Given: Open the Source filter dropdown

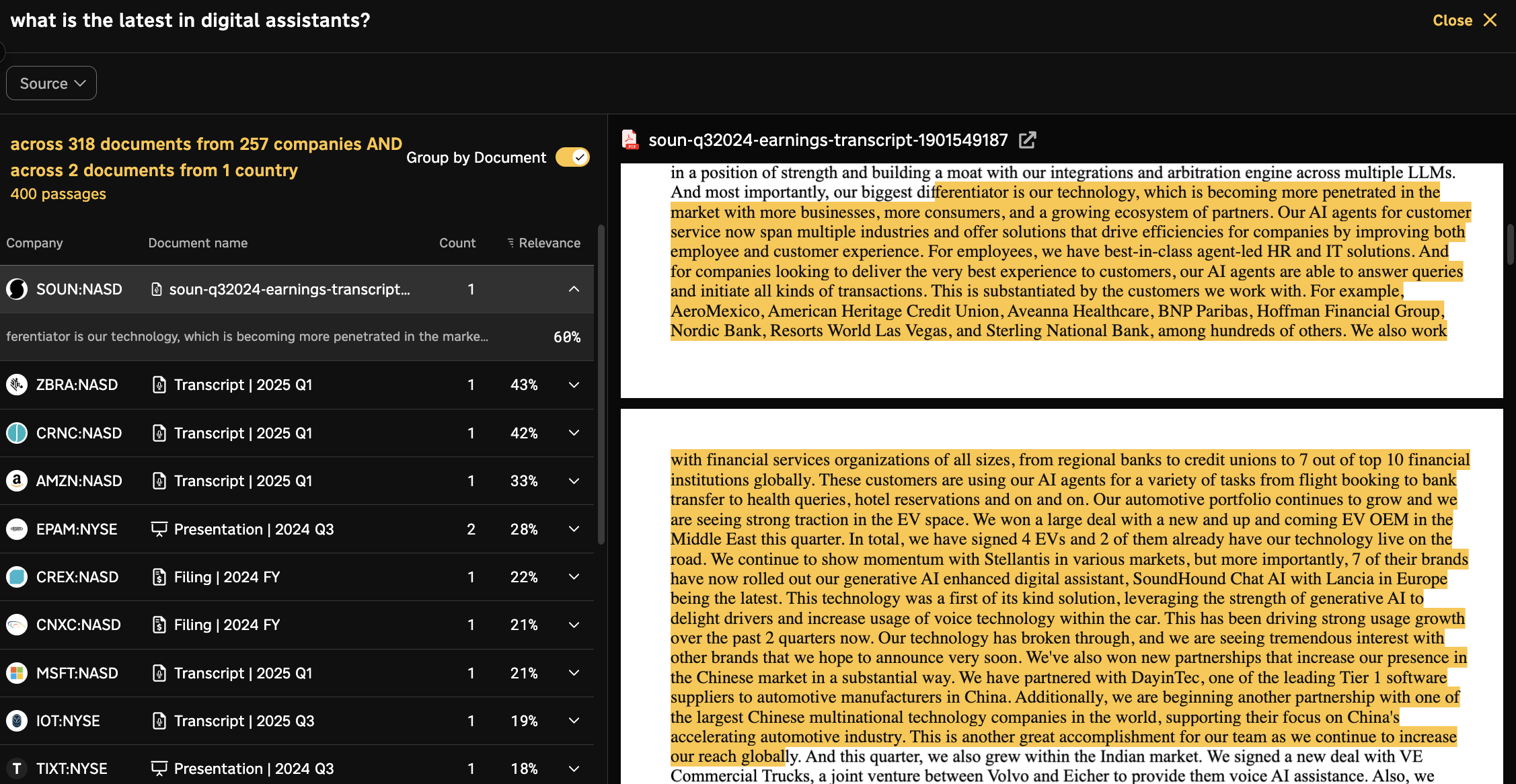Looking at the screenshot, I should (x=51, y=83).
